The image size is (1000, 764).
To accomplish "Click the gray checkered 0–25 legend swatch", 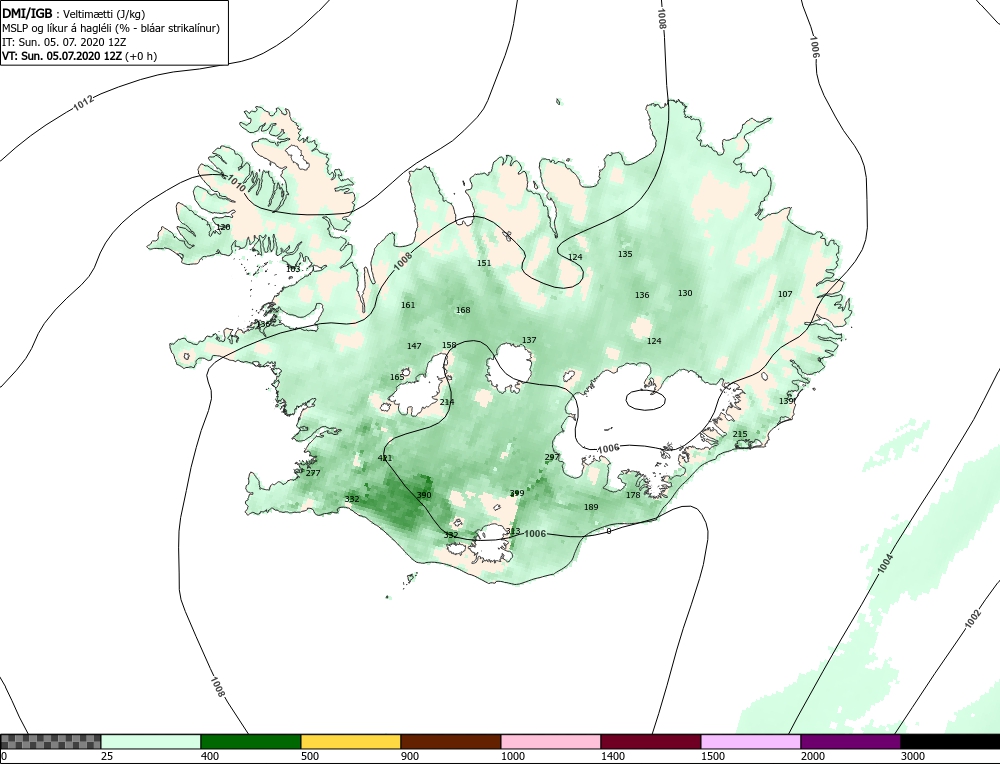I will coord(51,741).
